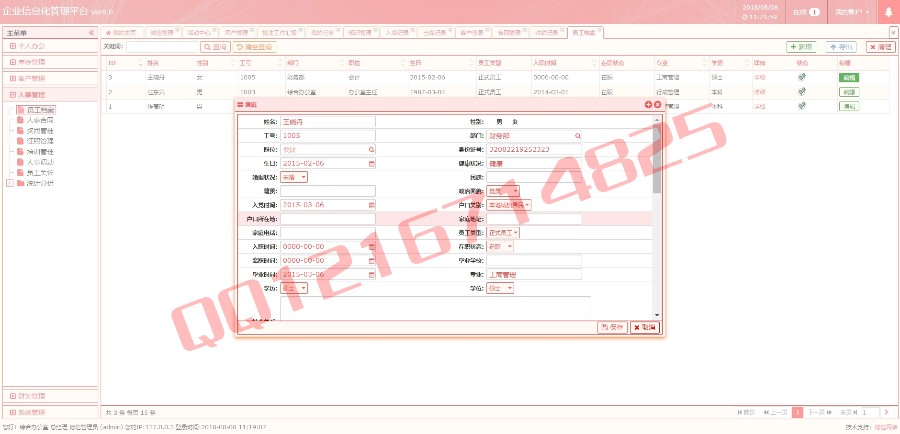
Task: Open the calendar picker for 入职时间
Action: (371, 246)
